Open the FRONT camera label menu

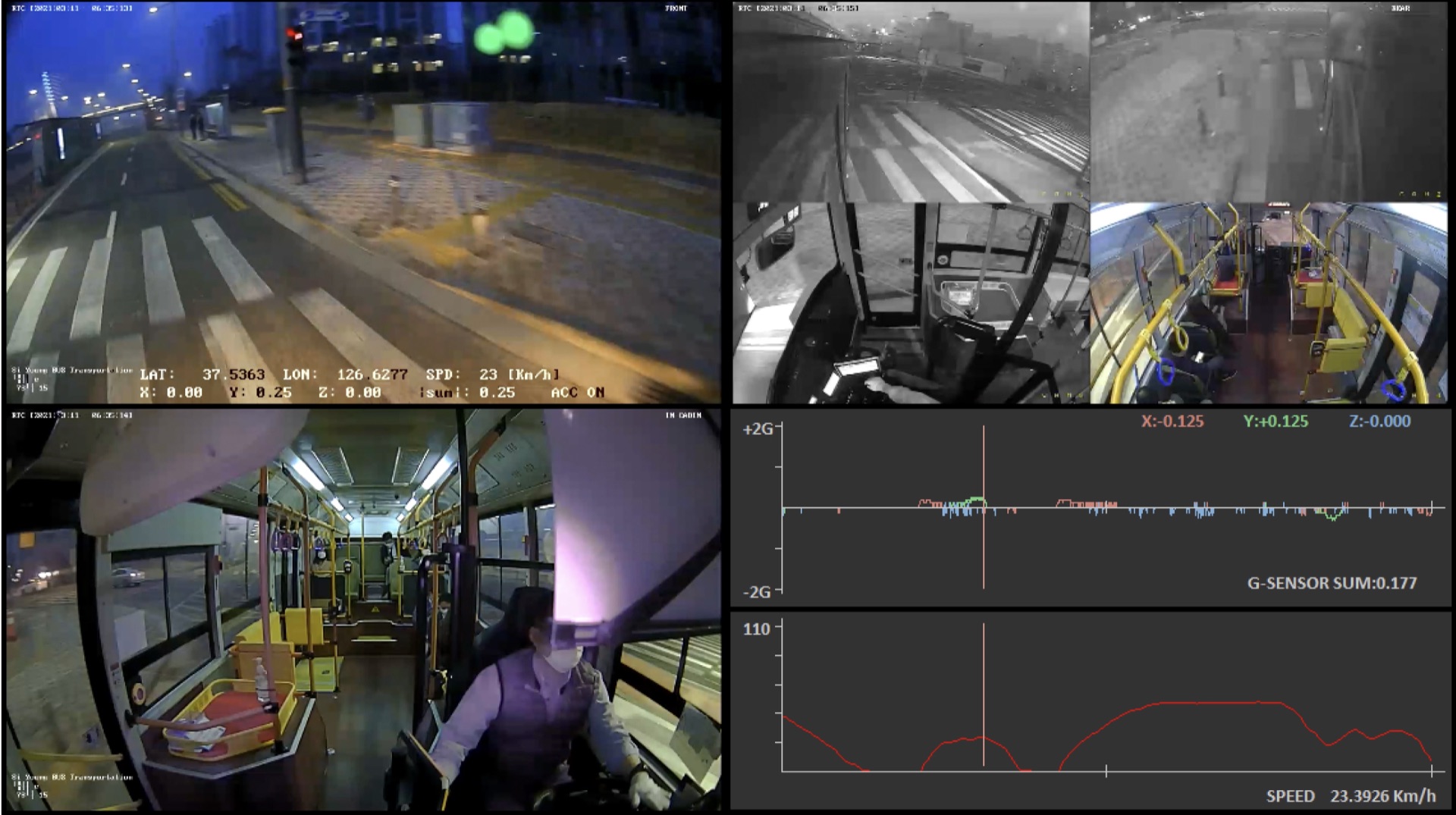pyautogui.click(x=677, y=9)
